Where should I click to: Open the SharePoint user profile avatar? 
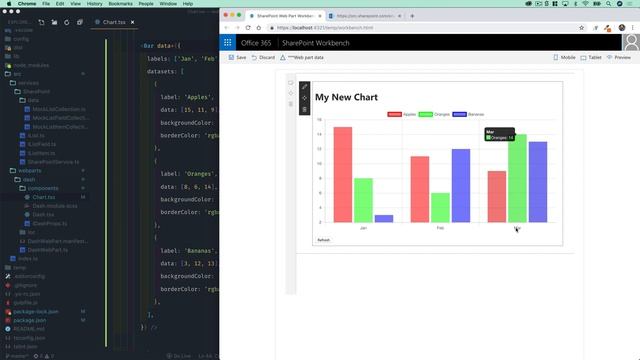pyautogui.click(x=631, y=42)
